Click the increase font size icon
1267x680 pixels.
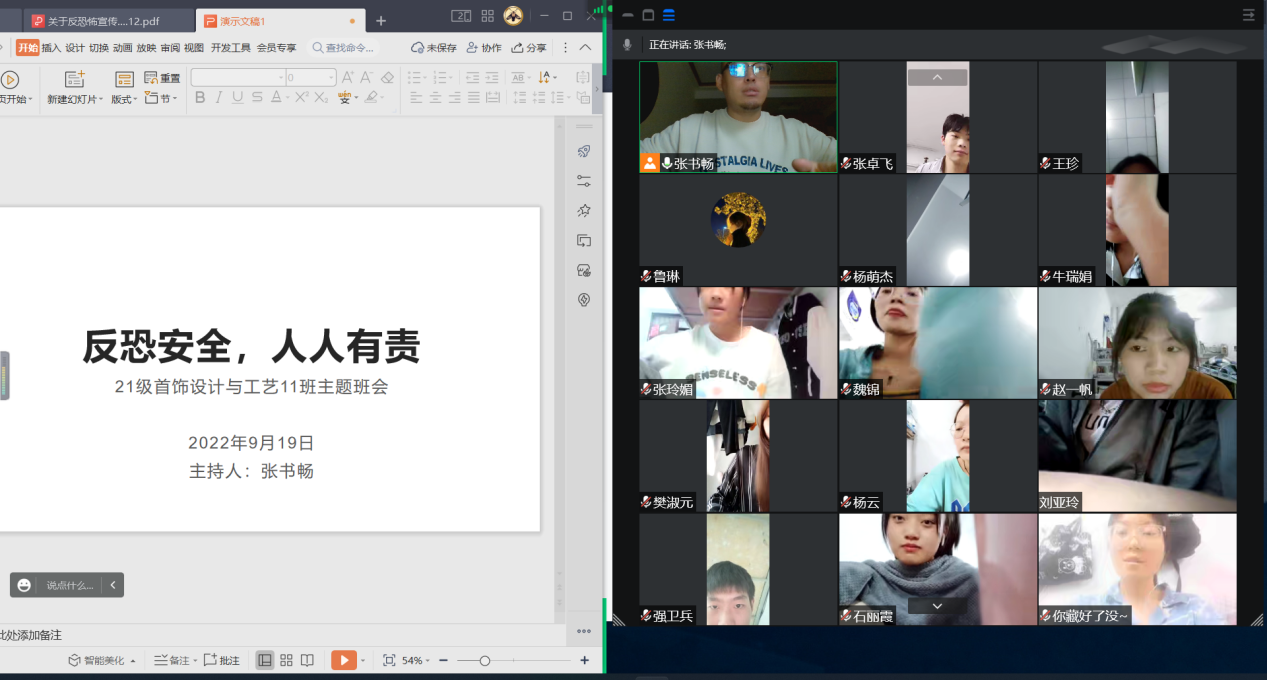(348, 77)
